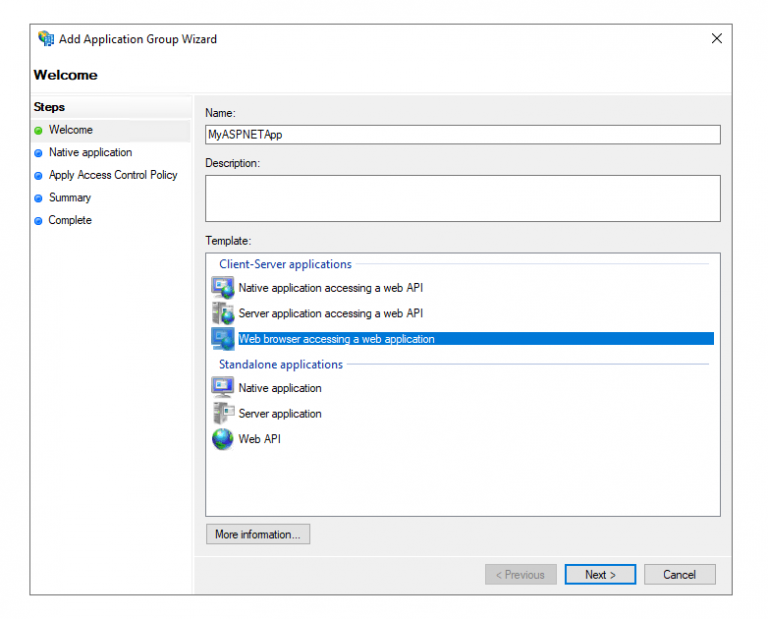
Task: Click the wizard icon in title bar
Action: pos(46,39)
